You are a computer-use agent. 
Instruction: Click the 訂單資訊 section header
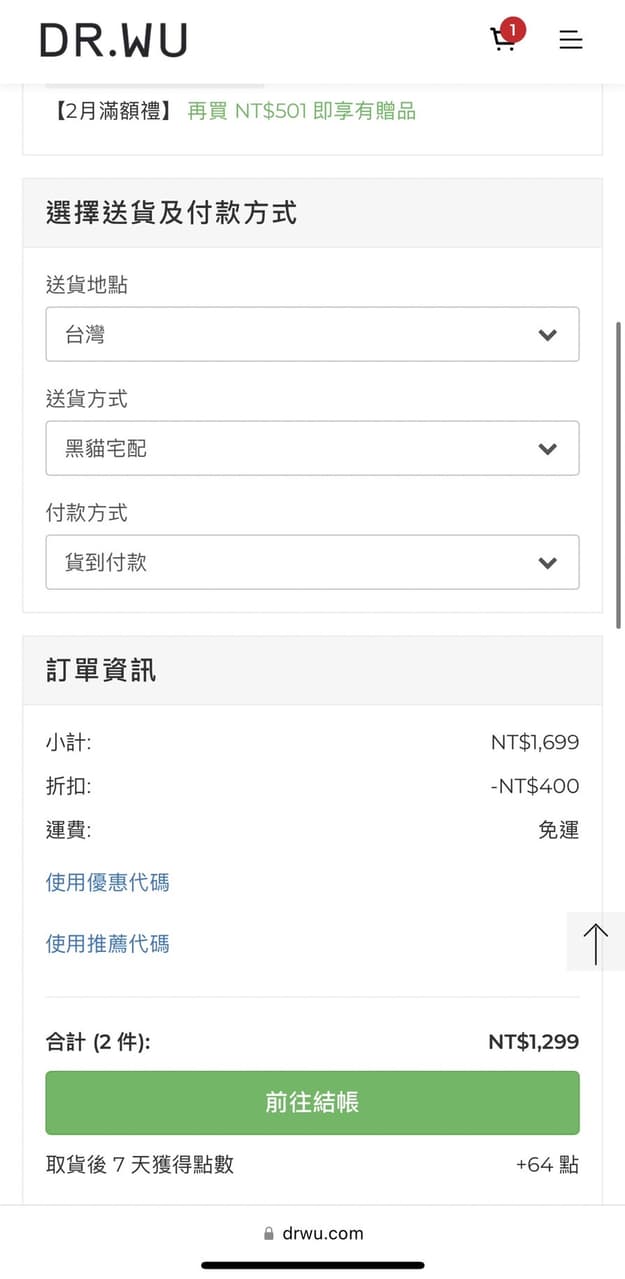[x=98, y=670]
